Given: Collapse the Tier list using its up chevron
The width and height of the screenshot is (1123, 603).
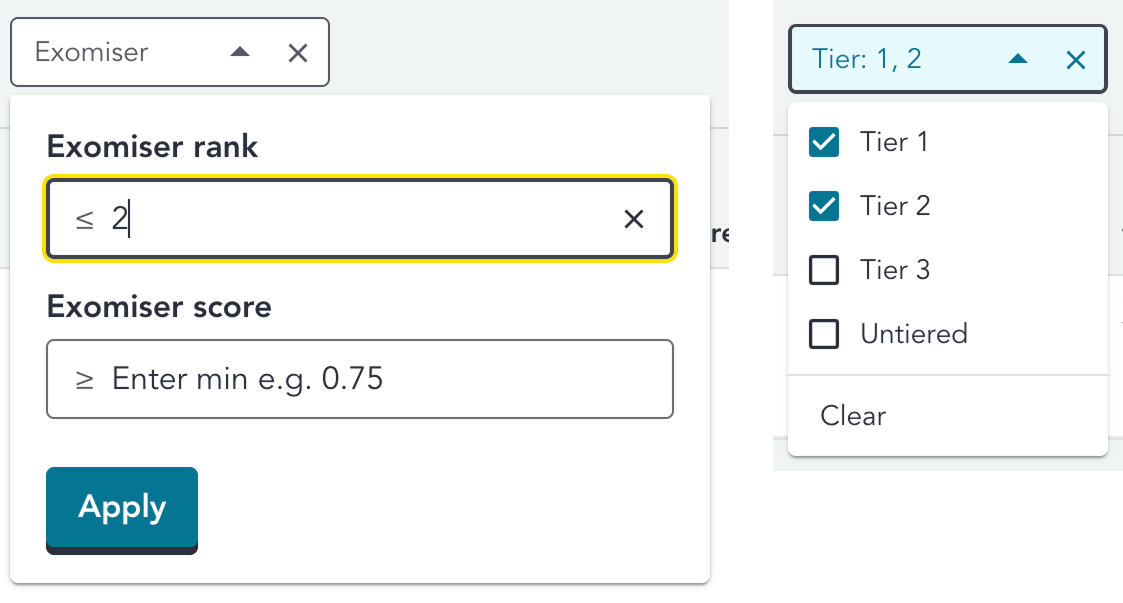Looking at the screenshot, I should [1017, 59].
